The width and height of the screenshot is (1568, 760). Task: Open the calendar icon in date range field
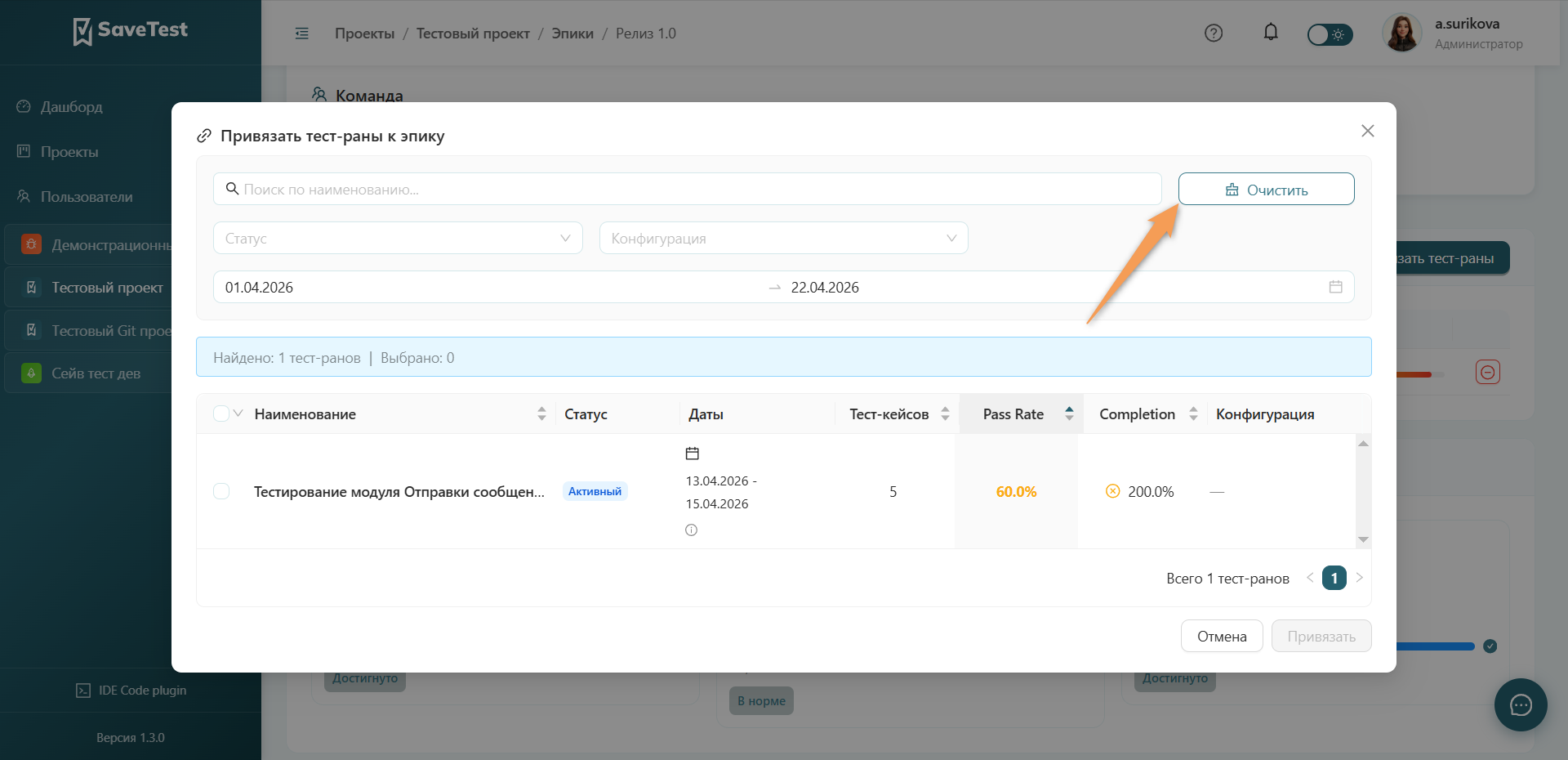[x=1336, y=287]
